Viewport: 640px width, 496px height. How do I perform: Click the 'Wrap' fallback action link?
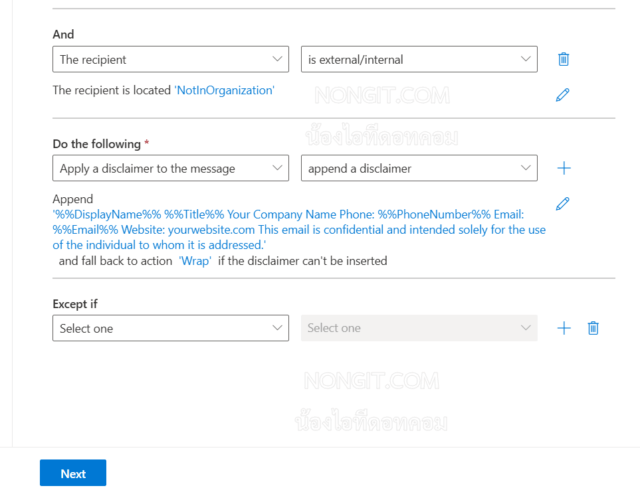pyautogui.click(x=195, y=261)
